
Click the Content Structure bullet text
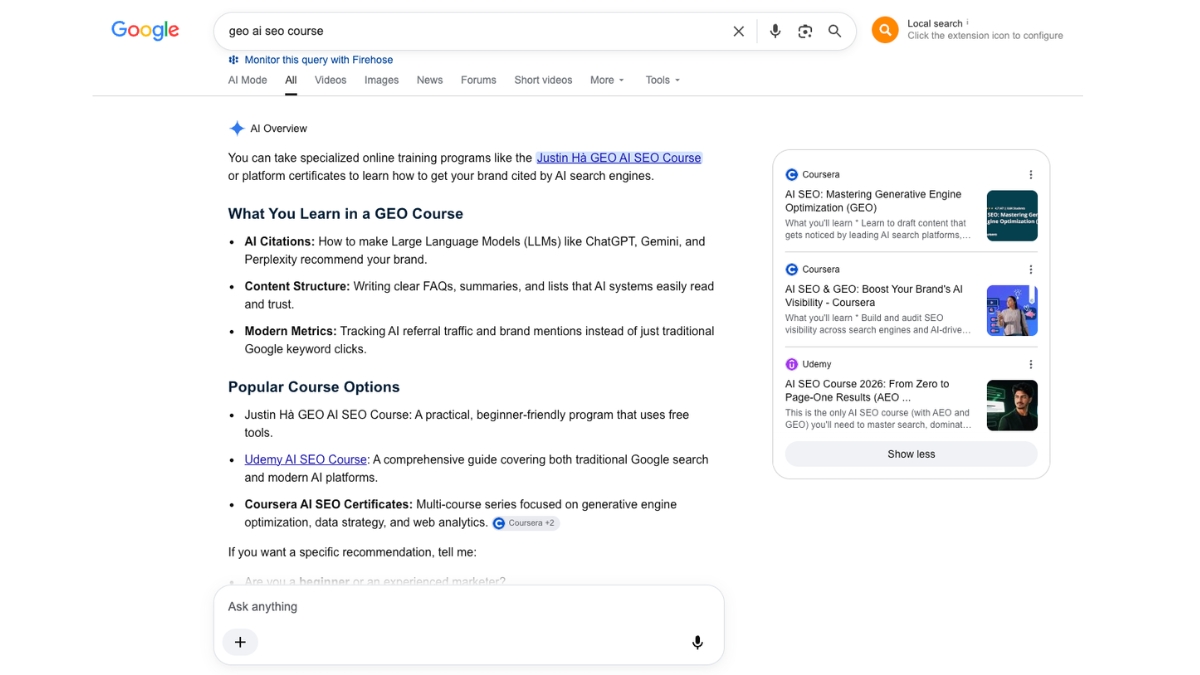(x=479, y=295)
